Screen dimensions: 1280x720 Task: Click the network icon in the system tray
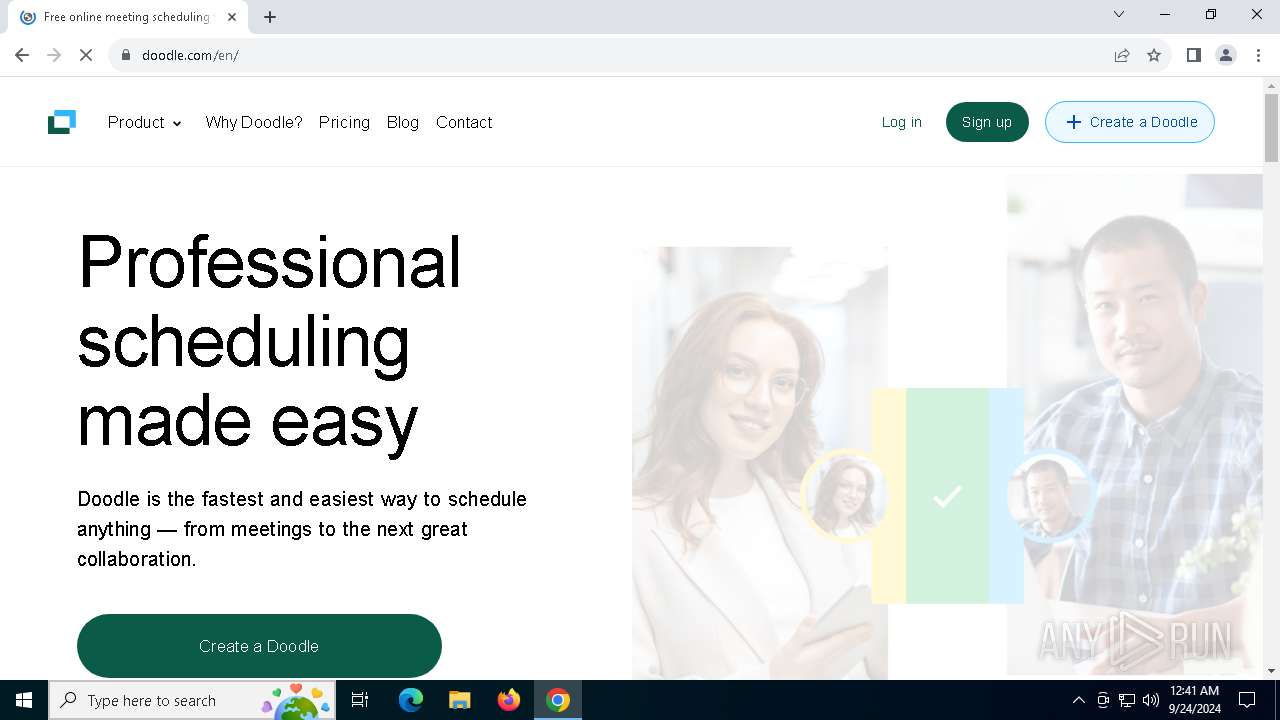[x=1127, y=700]
